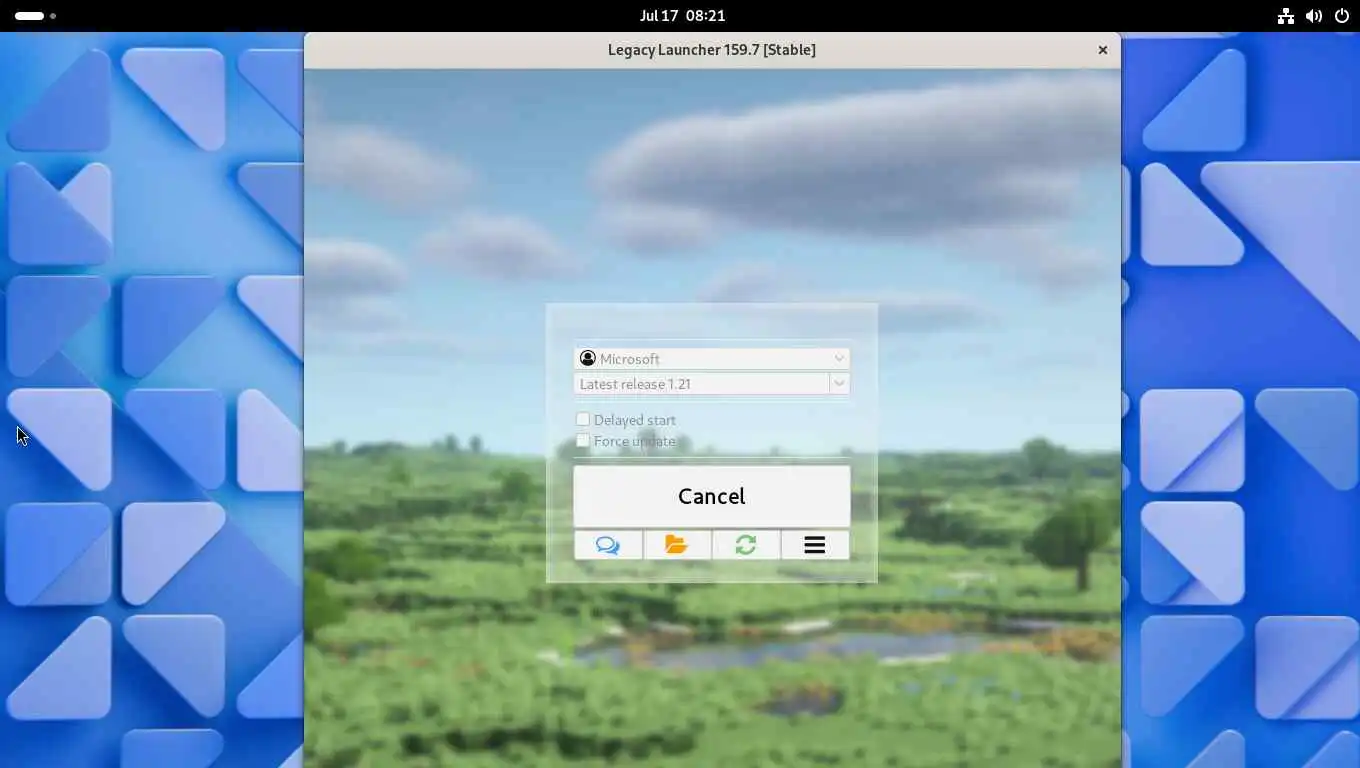Open the support chat bubbles icon
The width and height of the screenshot is (1360, 768).
(x=608, y=545)
